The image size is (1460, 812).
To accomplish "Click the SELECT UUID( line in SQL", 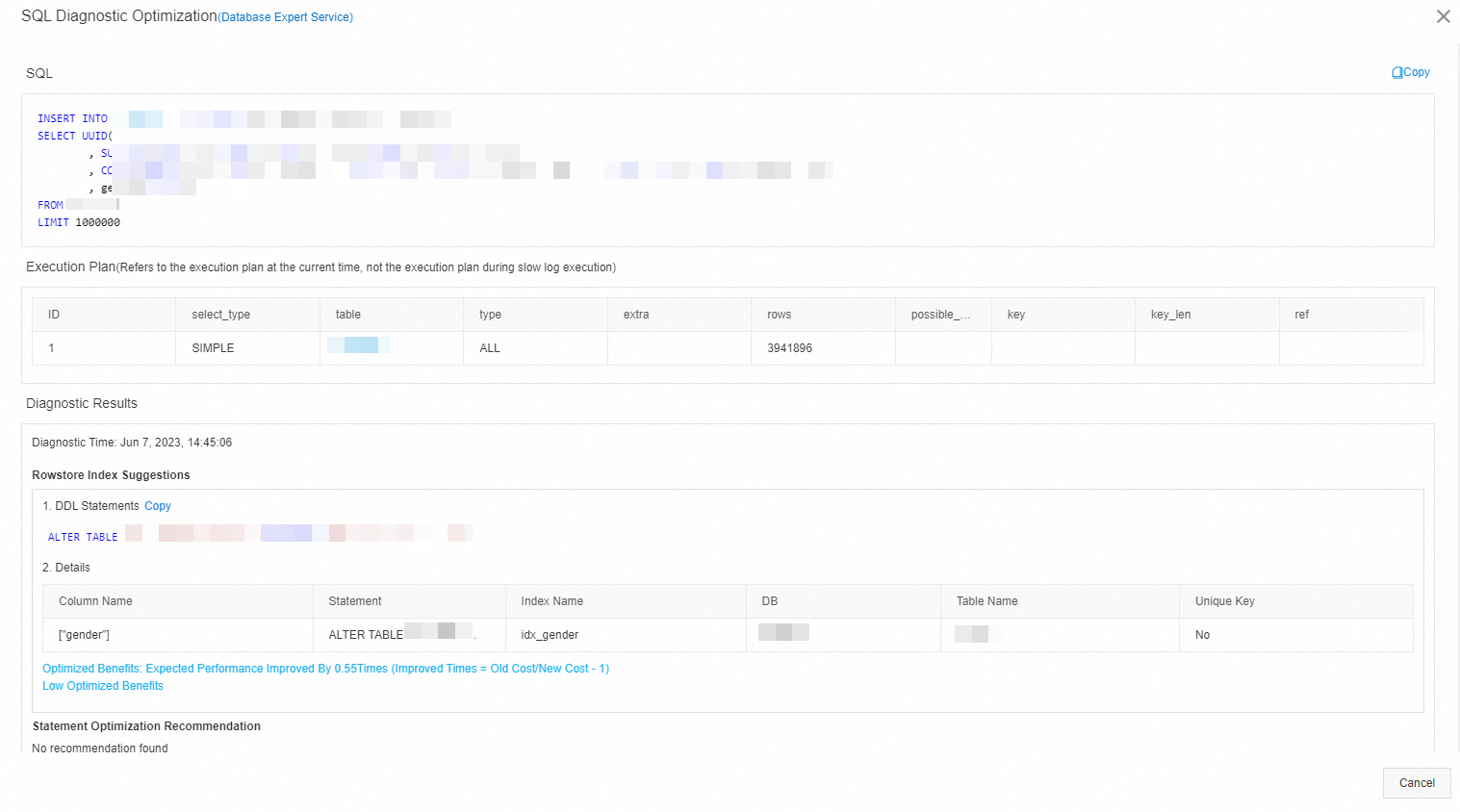I will (x=75, y=136).
